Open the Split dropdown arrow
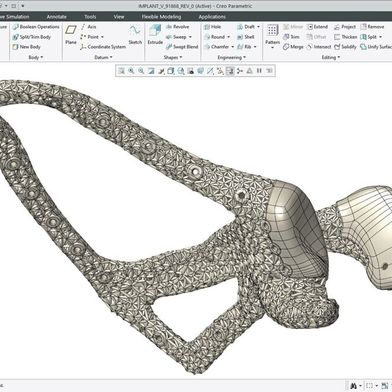This screenshot has width=392, height=392. pyautogui.click(x=381, y=37)
